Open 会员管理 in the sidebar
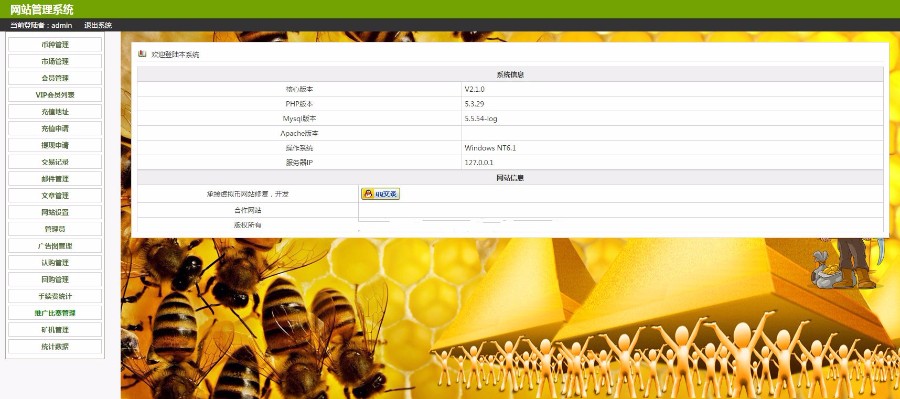Image resolution: width=900 pixels, height=399 pixels. pos(55,78)
